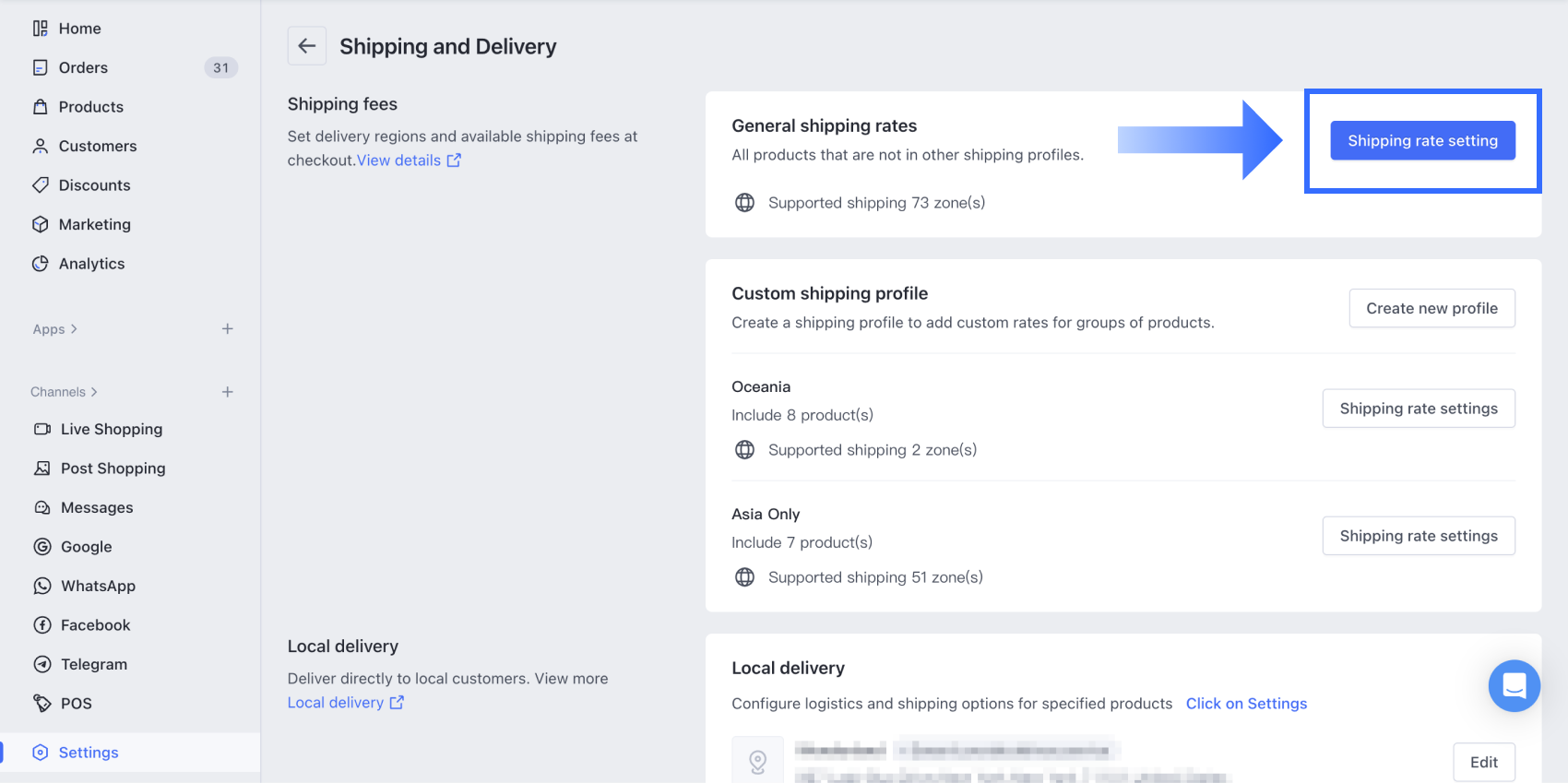Click Edit on the local delivery address

pyautogui.click(x=1483, y=762)
